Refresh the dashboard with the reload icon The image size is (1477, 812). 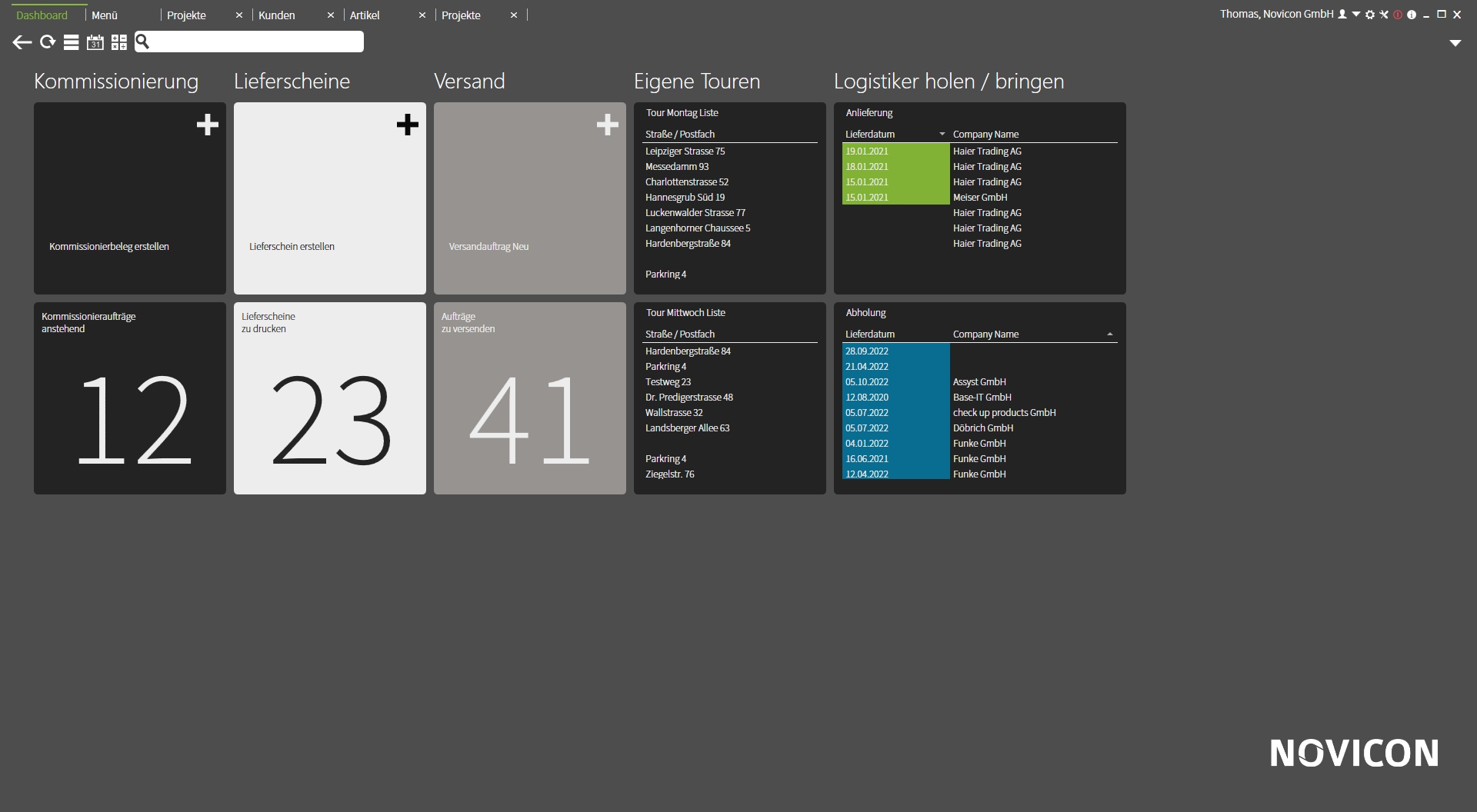pos(48,42)
